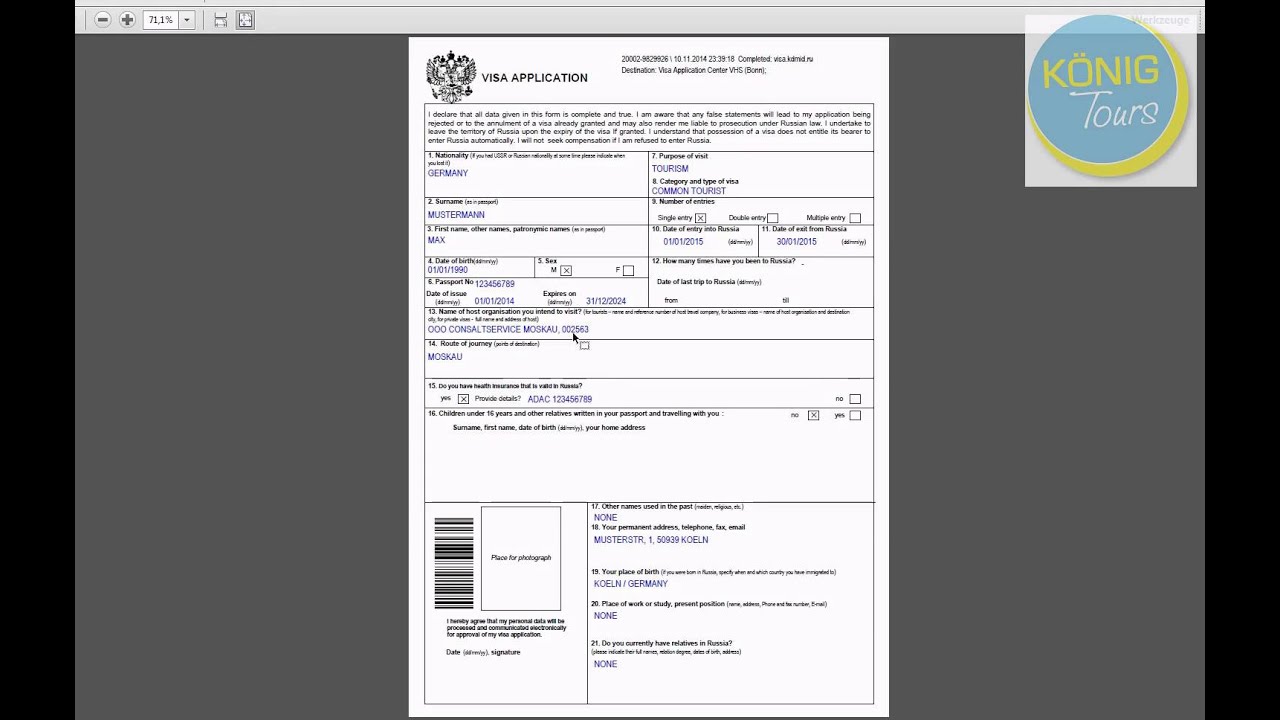Click NONE under relatives in Russia

click(605, 664)
